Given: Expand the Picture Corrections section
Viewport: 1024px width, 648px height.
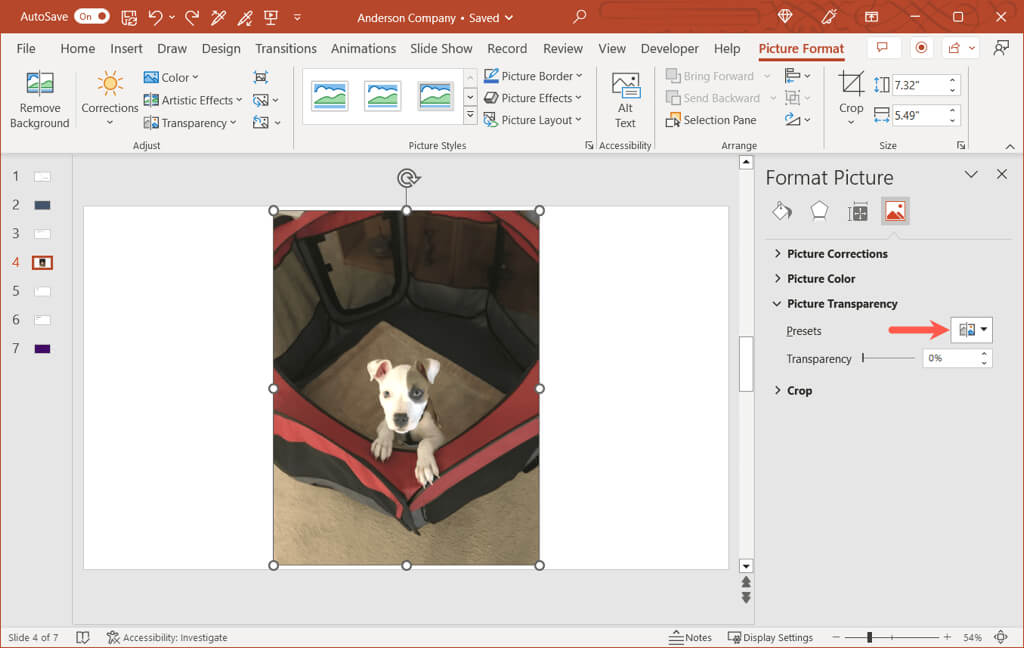Looking at the screenshot, I should (836, 254).
